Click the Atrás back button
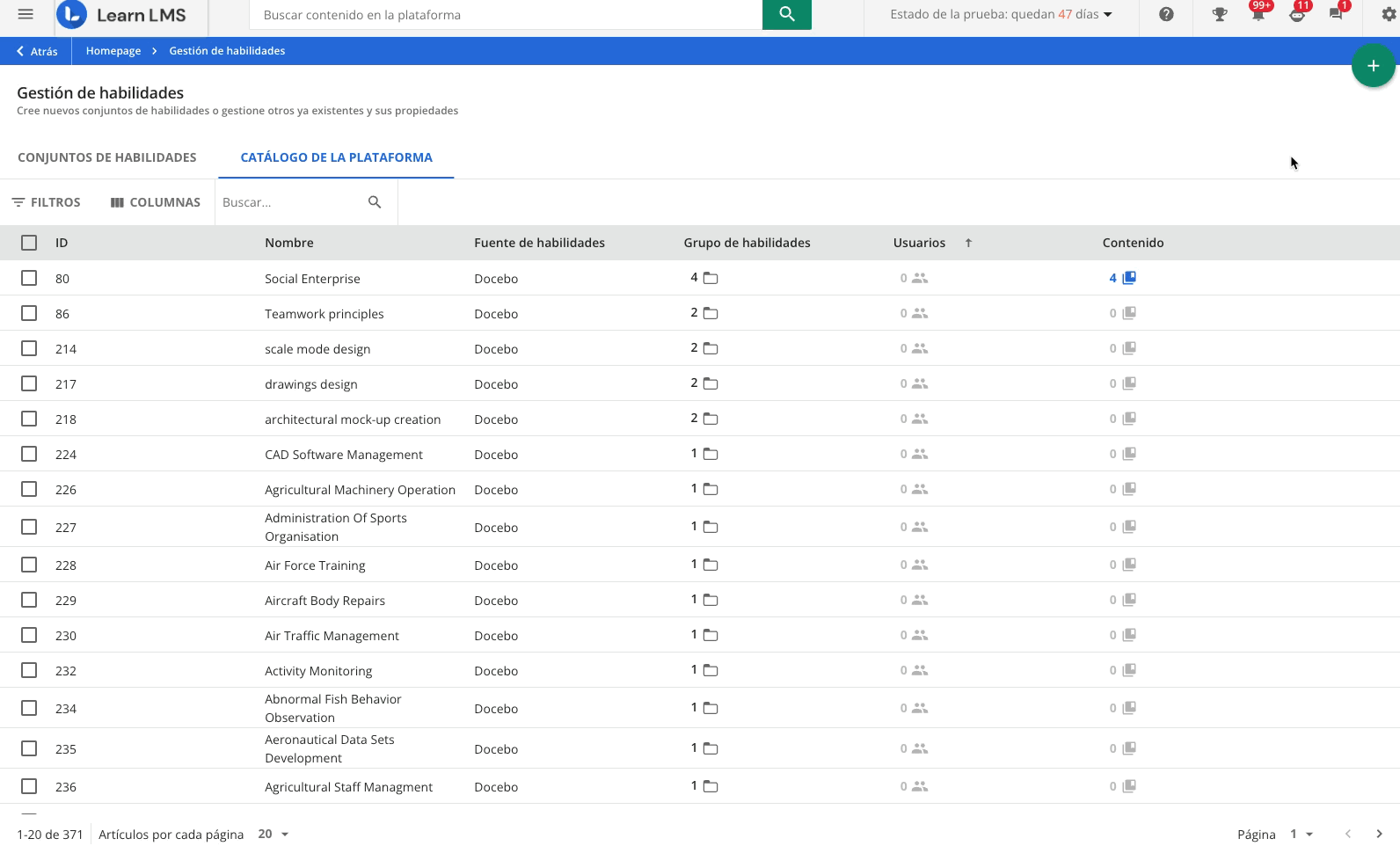This screenshot has width=1400, height=846. coord(37,51)
